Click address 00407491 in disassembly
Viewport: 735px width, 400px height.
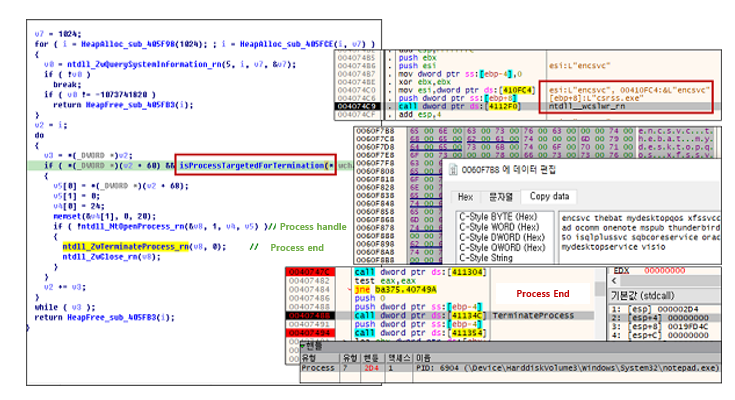pos(310,324)
